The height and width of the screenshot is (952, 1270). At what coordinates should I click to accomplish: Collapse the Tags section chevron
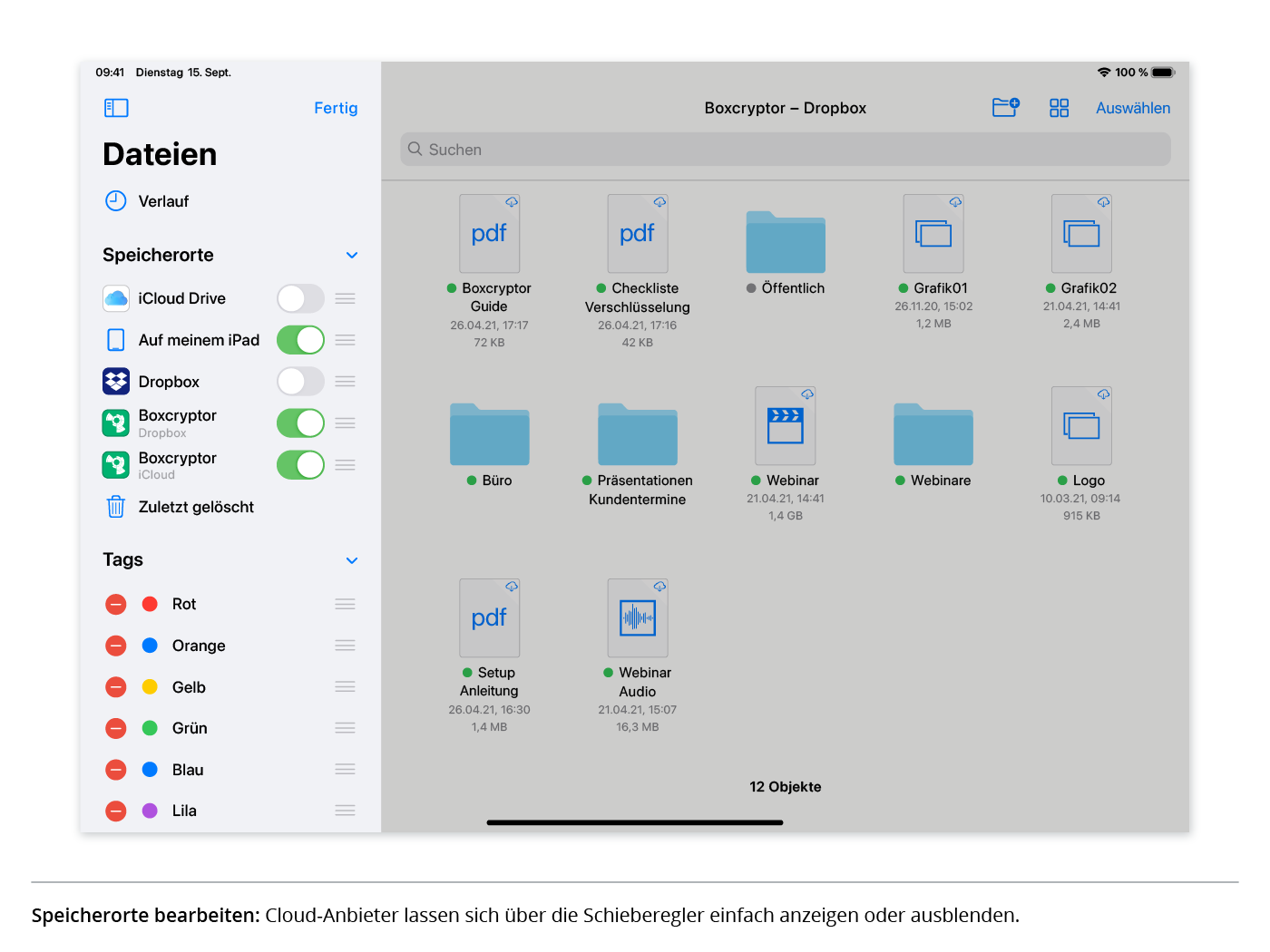(x=352, y=560)
